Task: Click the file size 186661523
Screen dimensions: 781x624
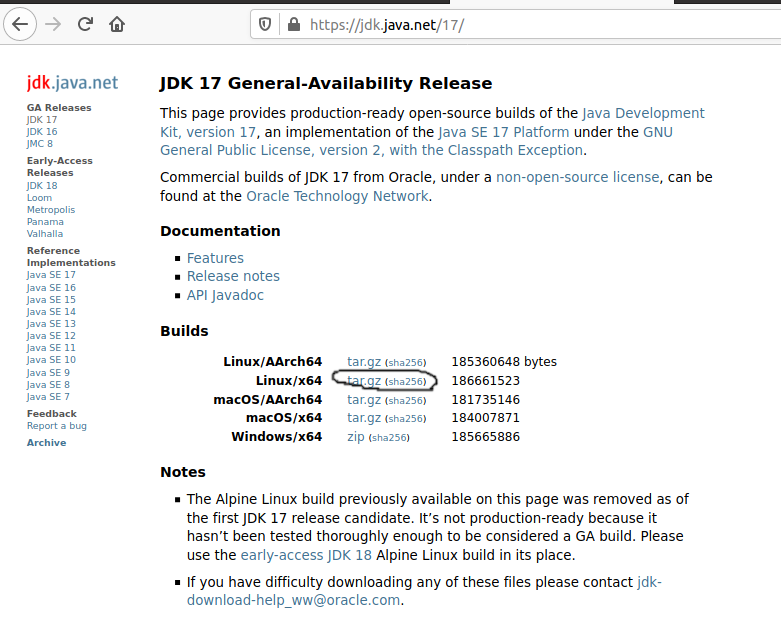Action: coord(486,381)
